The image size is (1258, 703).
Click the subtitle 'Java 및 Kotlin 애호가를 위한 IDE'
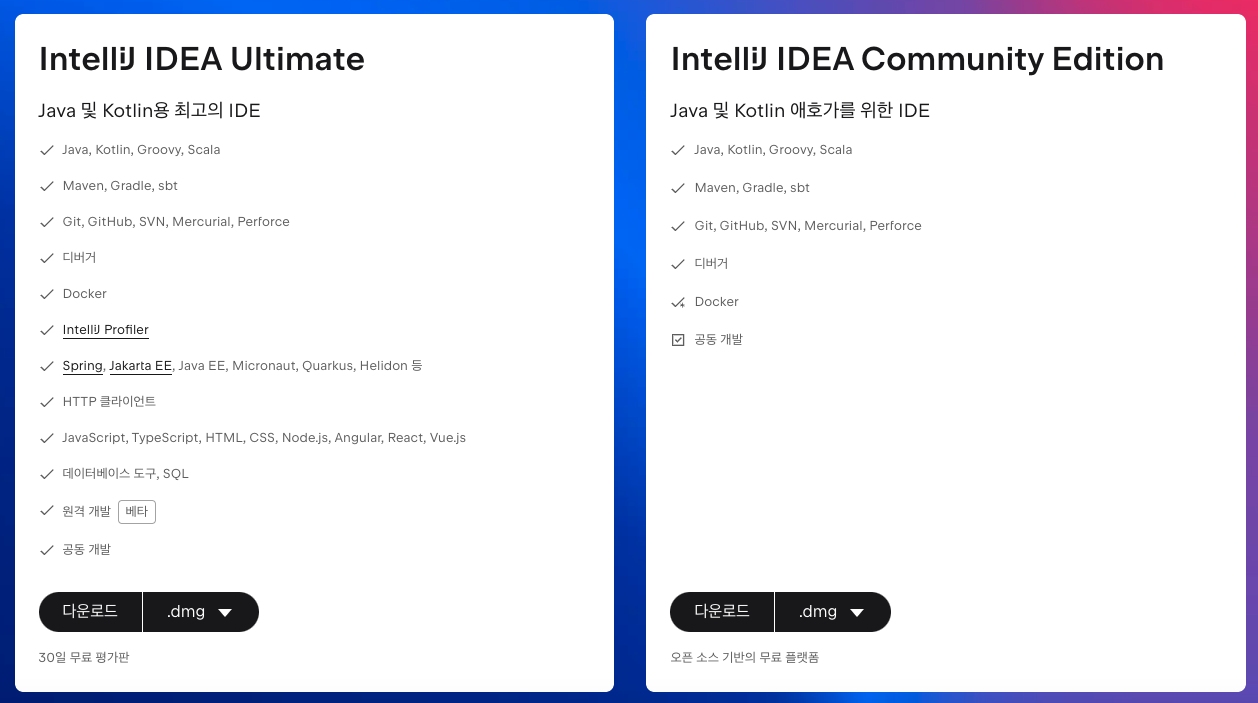pyautogui.click(x=800, y=111)
